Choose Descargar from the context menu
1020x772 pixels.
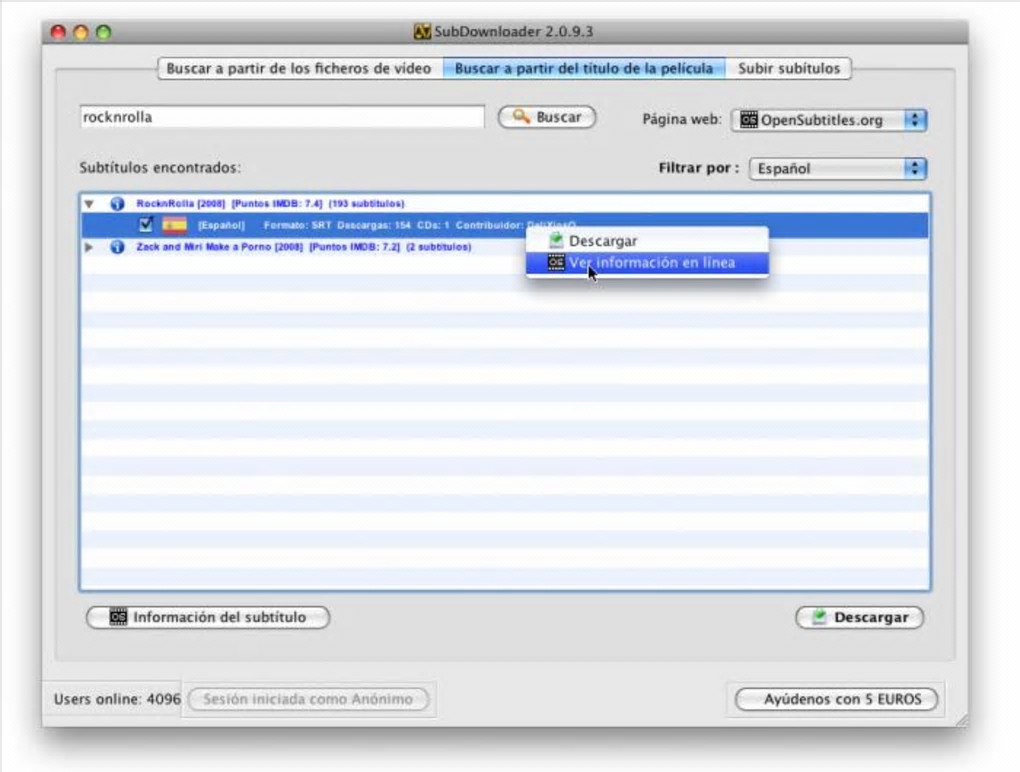pos(647,241)
